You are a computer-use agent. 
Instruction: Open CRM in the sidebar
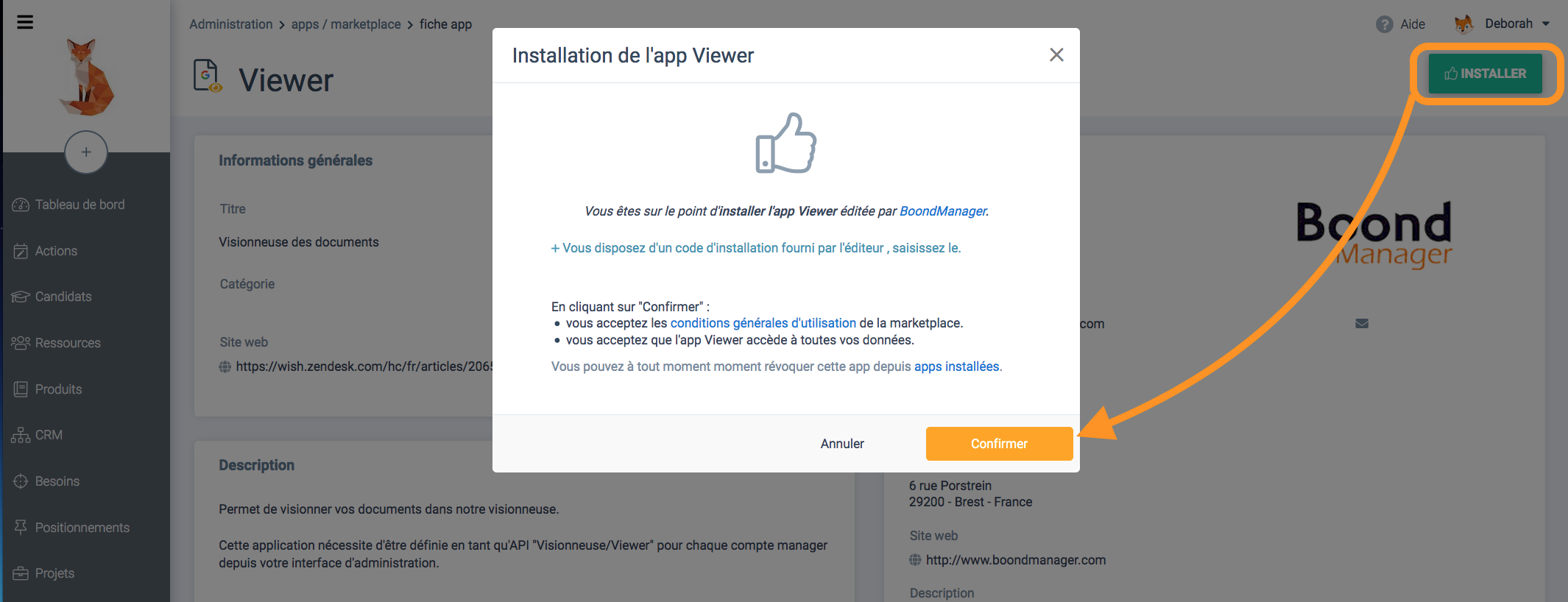[x=49, y=435]
